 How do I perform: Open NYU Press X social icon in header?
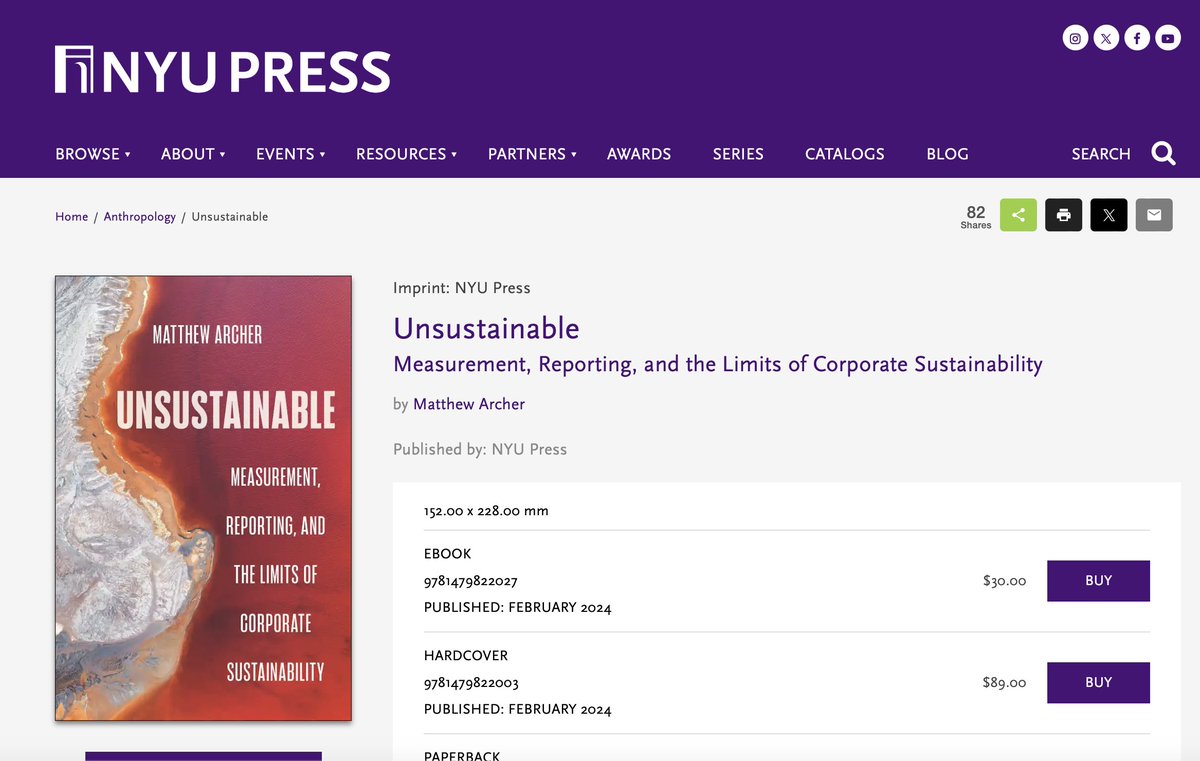tap(1106, 39)
